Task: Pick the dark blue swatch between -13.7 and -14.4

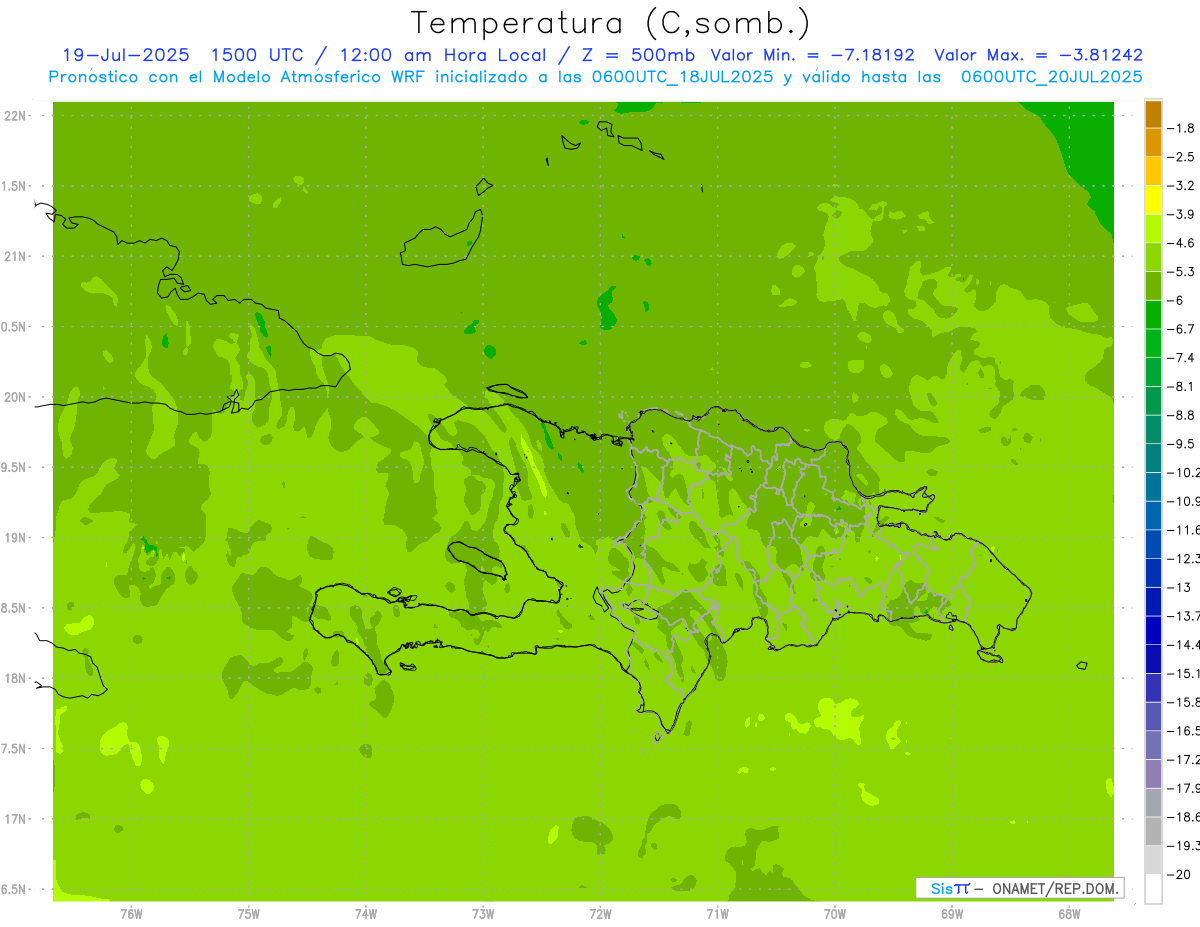Action: click(1153, 629)
